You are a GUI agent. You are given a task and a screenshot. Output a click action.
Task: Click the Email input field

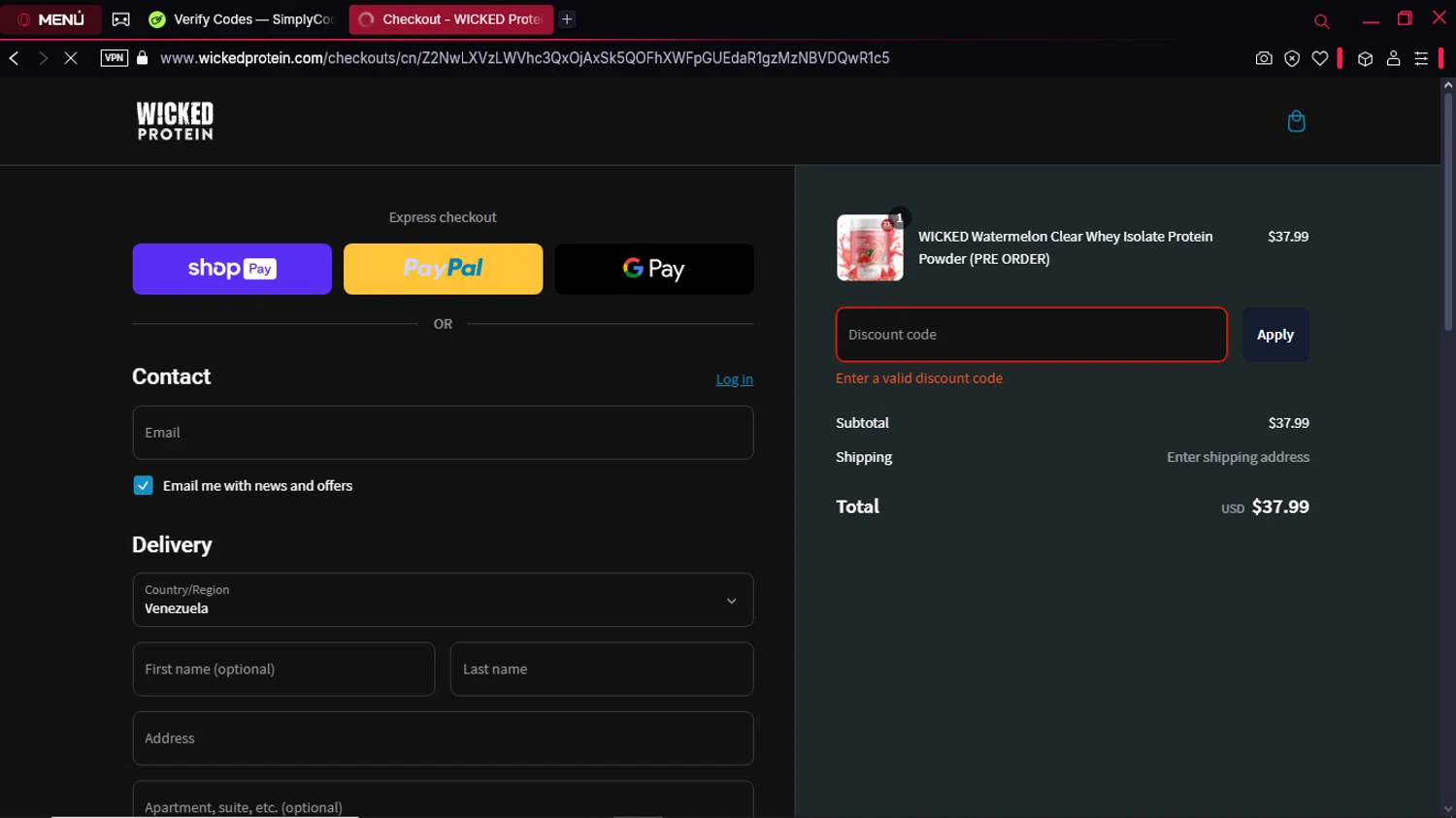(x=443, y=433)
